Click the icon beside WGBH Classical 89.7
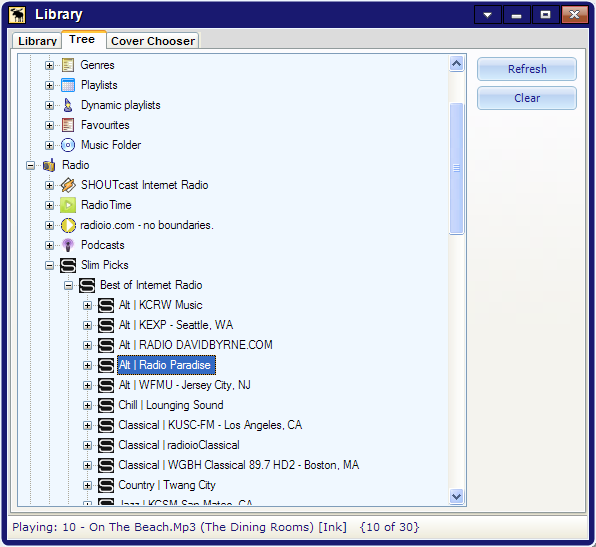Image resolution: width=596 pixels, height=547 pixels. [106, 465]
